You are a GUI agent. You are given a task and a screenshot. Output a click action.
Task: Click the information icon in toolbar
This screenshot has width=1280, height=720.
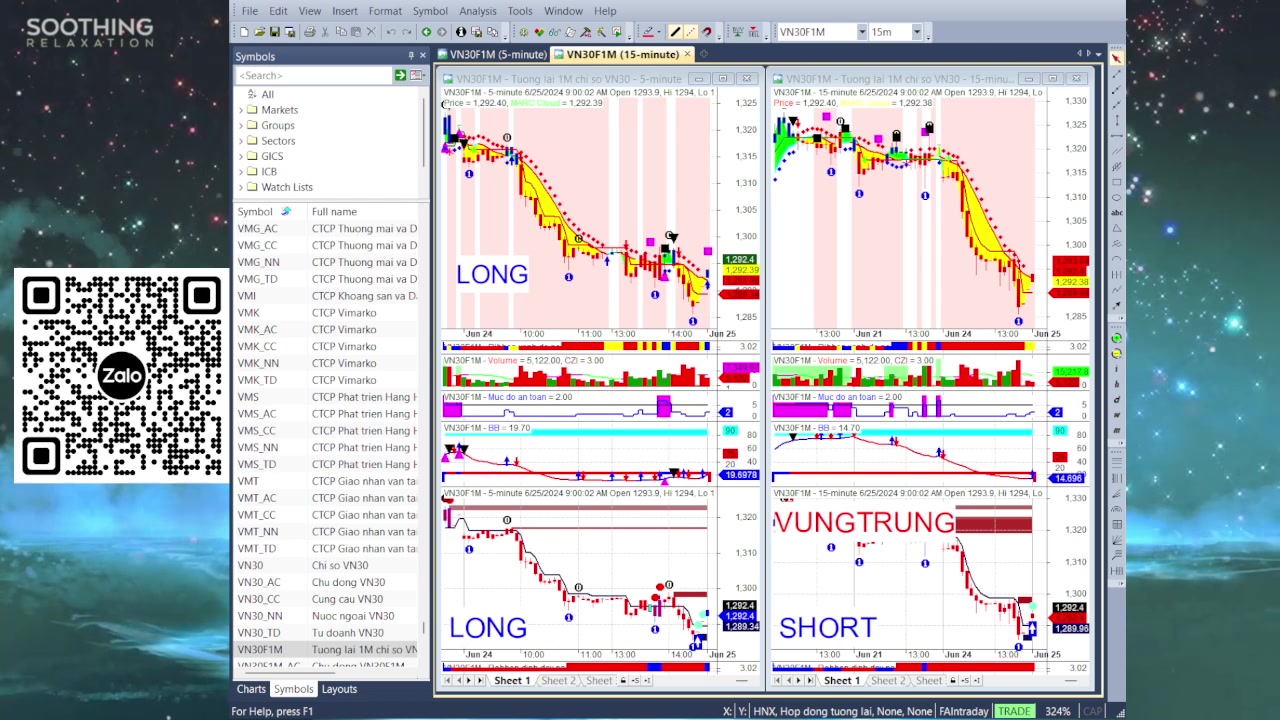coord(461,32)
